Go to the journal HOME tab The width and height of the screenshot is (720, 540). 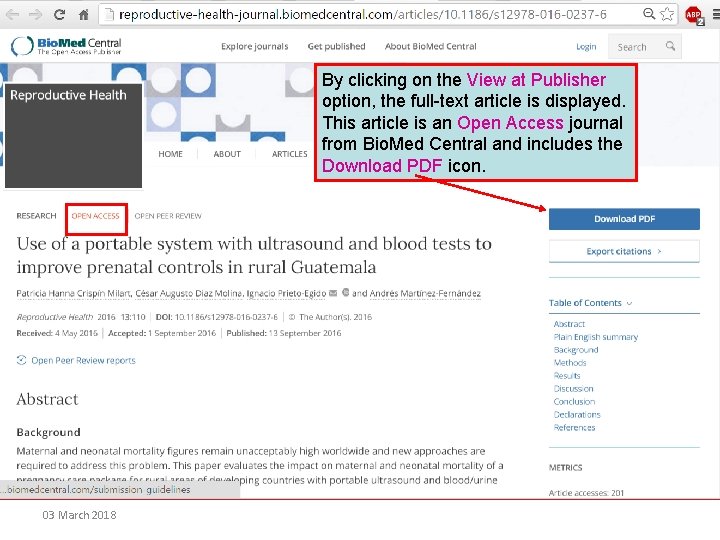click(x=170, y=154)
